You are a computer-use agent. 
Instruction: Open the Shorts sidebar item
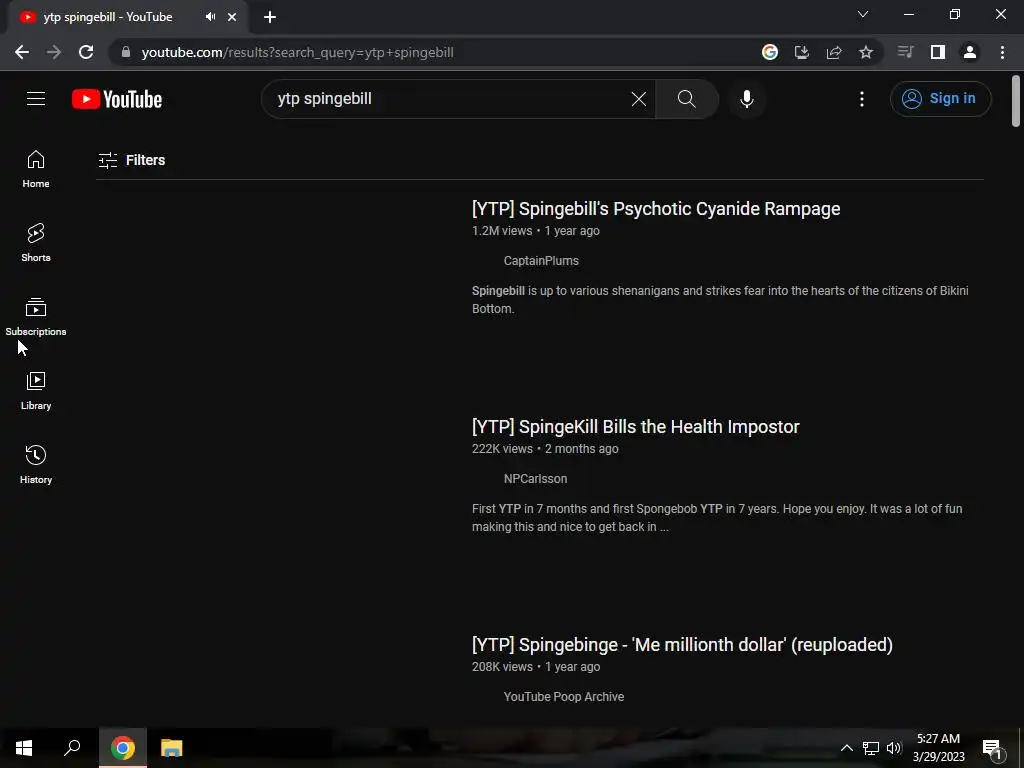point(36,243)
